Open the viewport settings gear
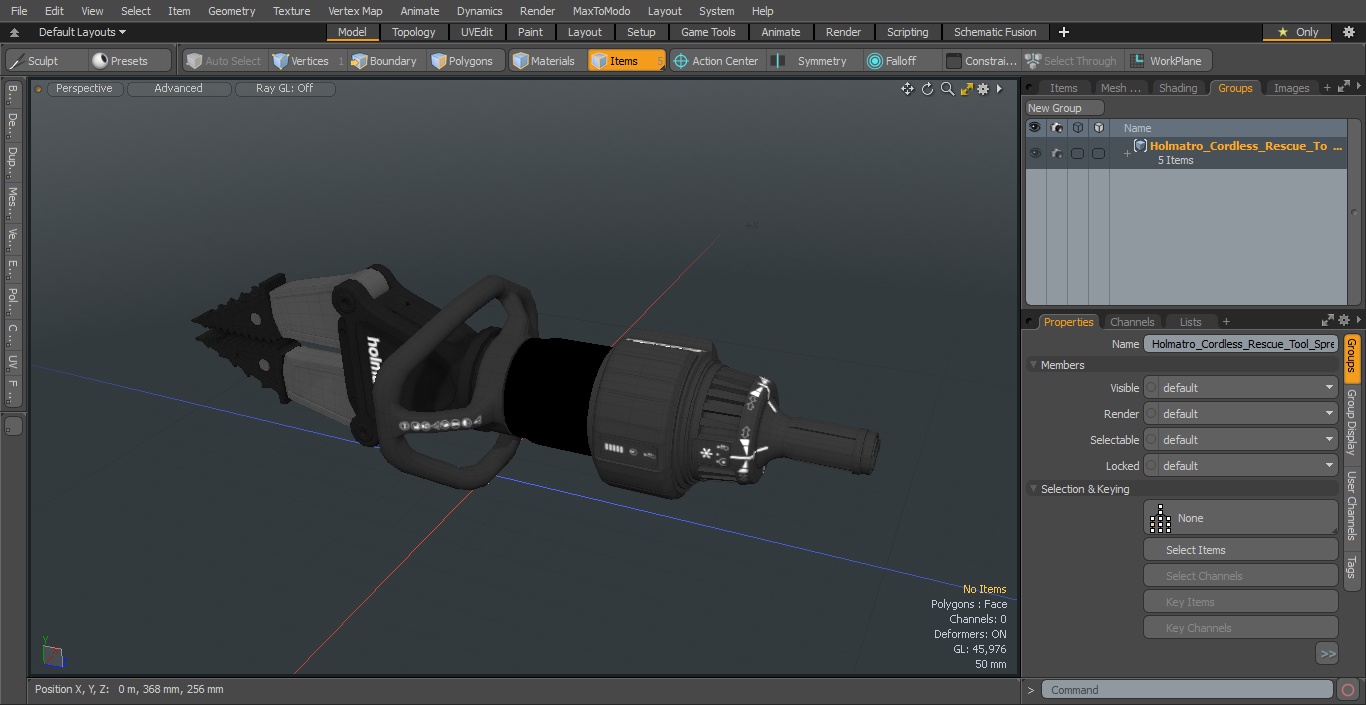Screen dimensions: 1366x705 coord(984,89)
